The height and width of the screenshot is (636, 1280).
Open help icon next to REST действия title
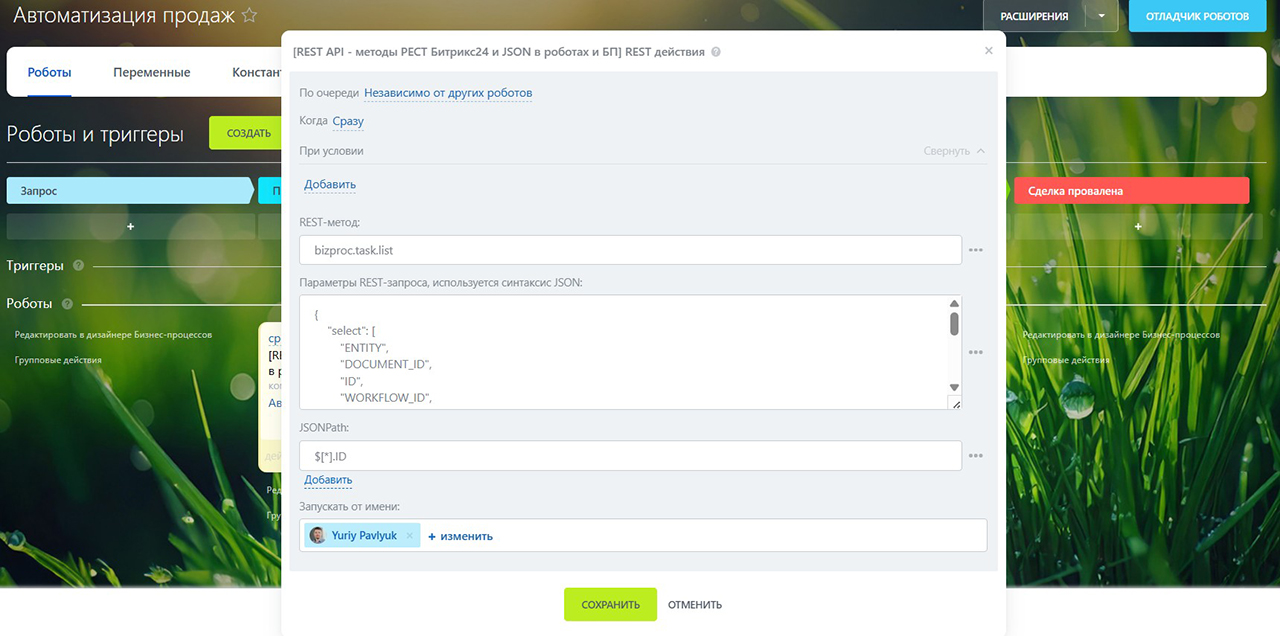click(x=716, y=52)
